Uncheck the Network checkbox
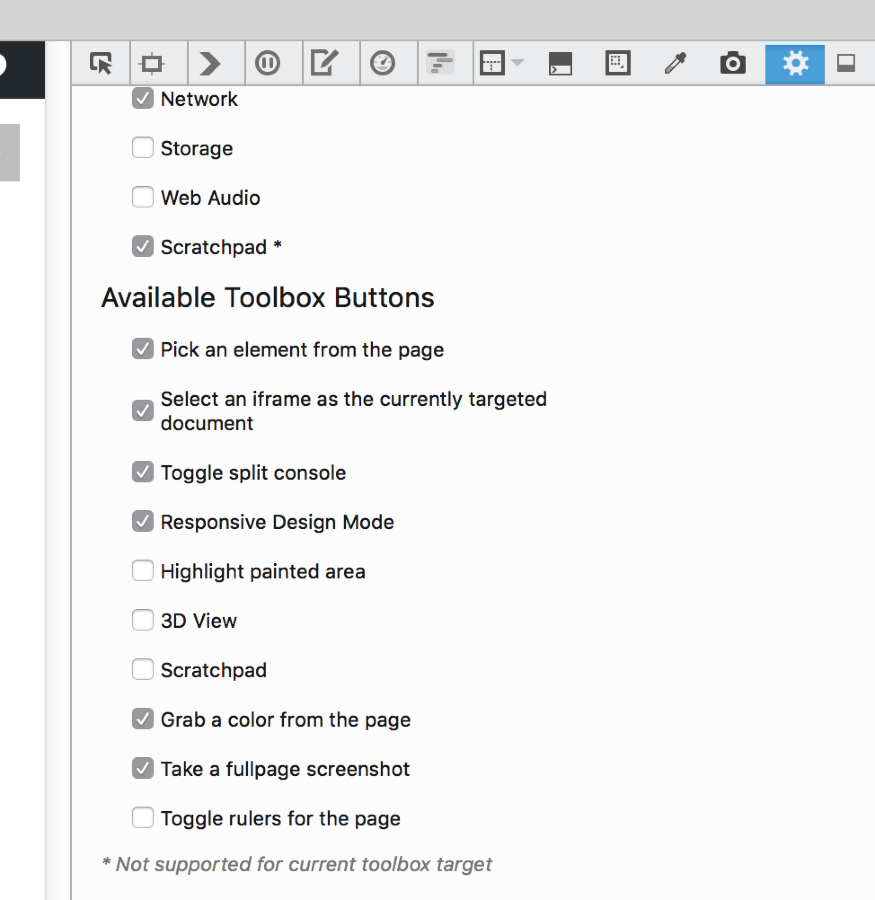 pos(143,99)
